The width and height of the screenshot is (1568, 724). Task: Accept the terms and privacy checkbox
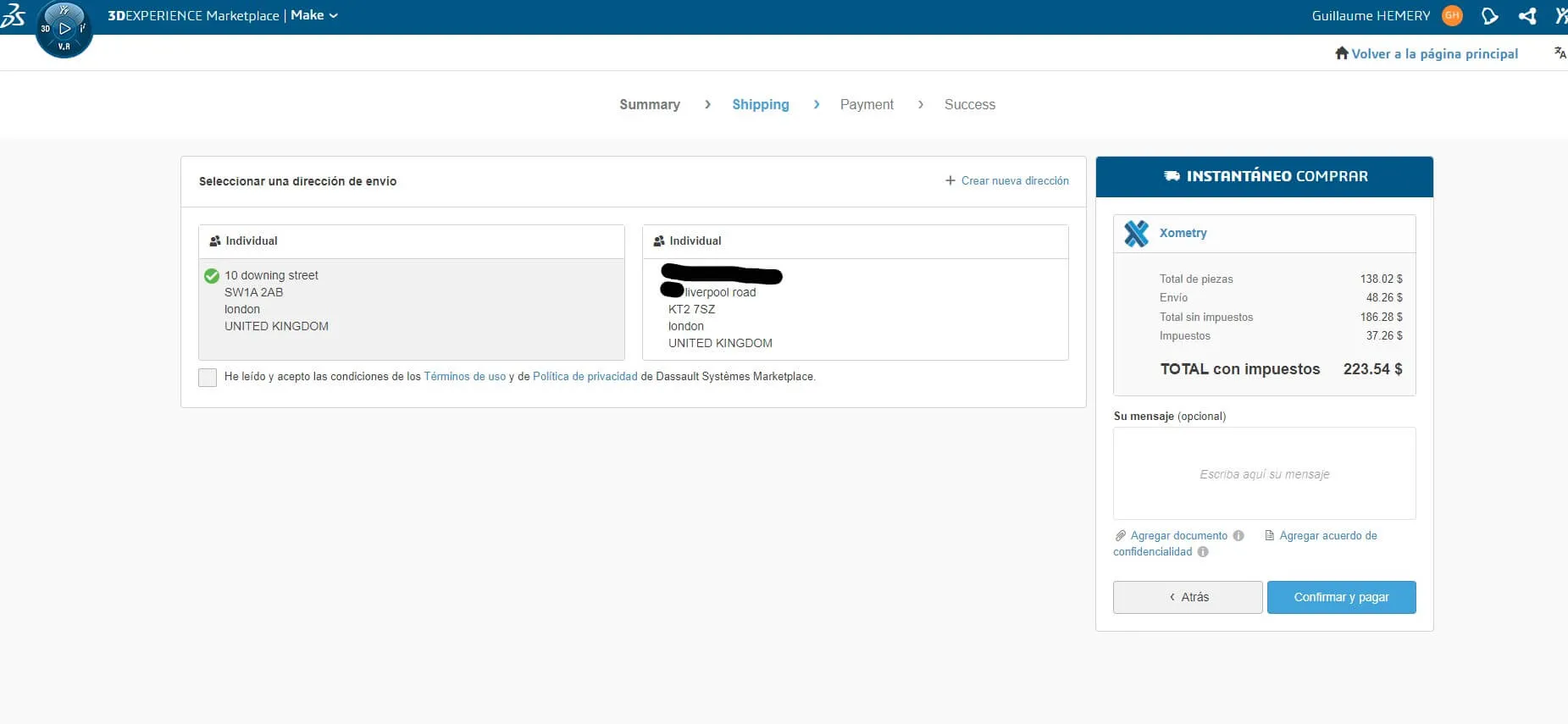(208, 377)
